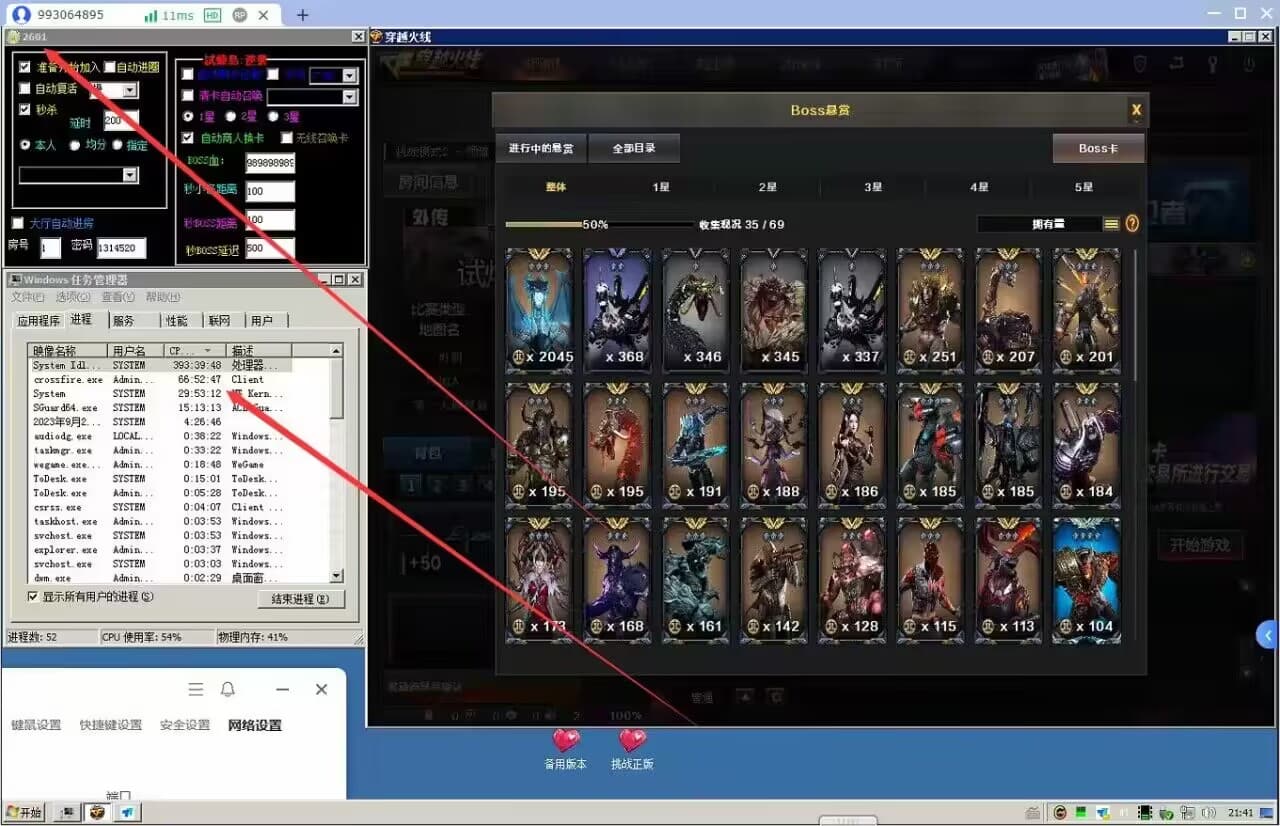Close the Boss悬赏 panel with the X

(1136, 110)
